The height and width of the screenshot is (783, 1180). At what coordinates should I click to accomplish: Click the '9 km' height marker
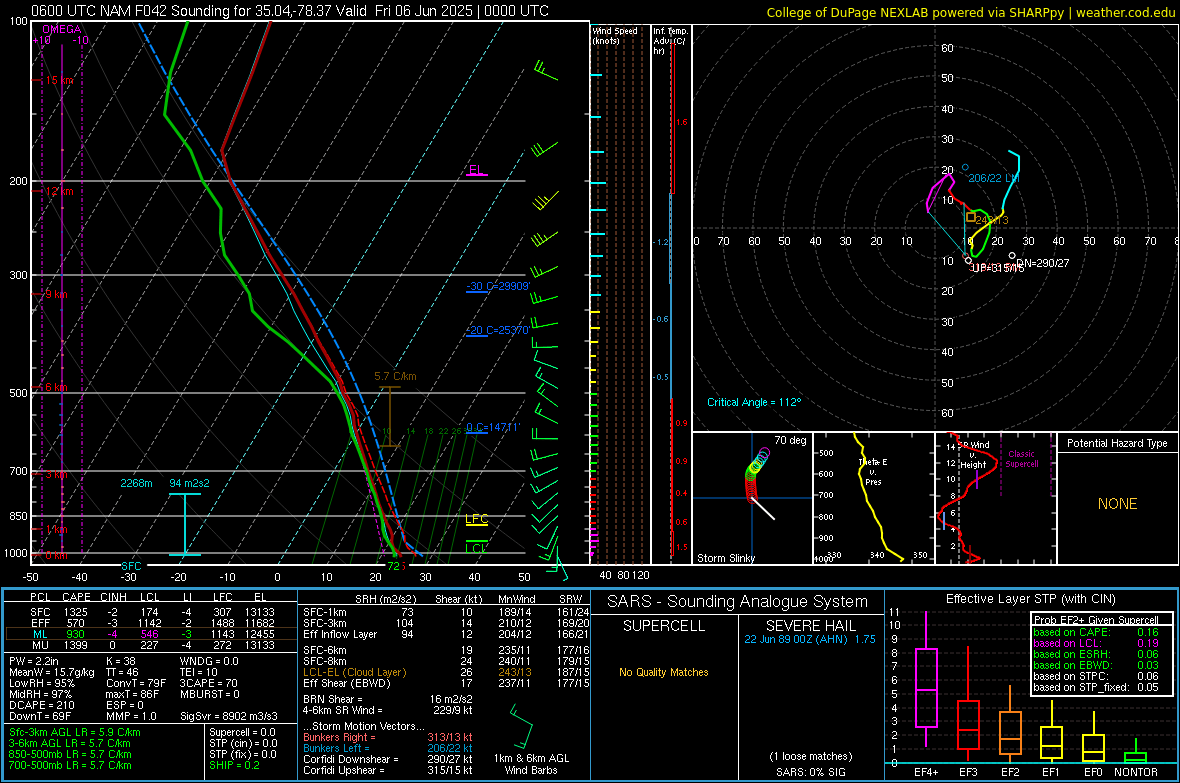[x=56, y=294]
